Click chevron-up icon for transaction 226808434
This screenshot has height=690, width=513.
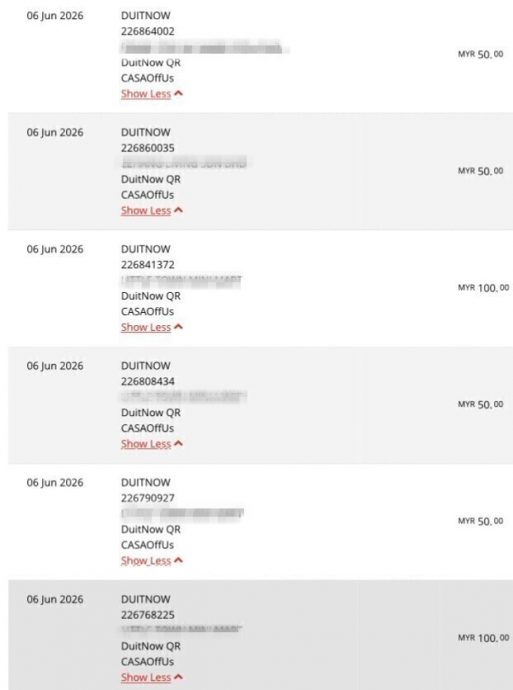tap(178, 443)
